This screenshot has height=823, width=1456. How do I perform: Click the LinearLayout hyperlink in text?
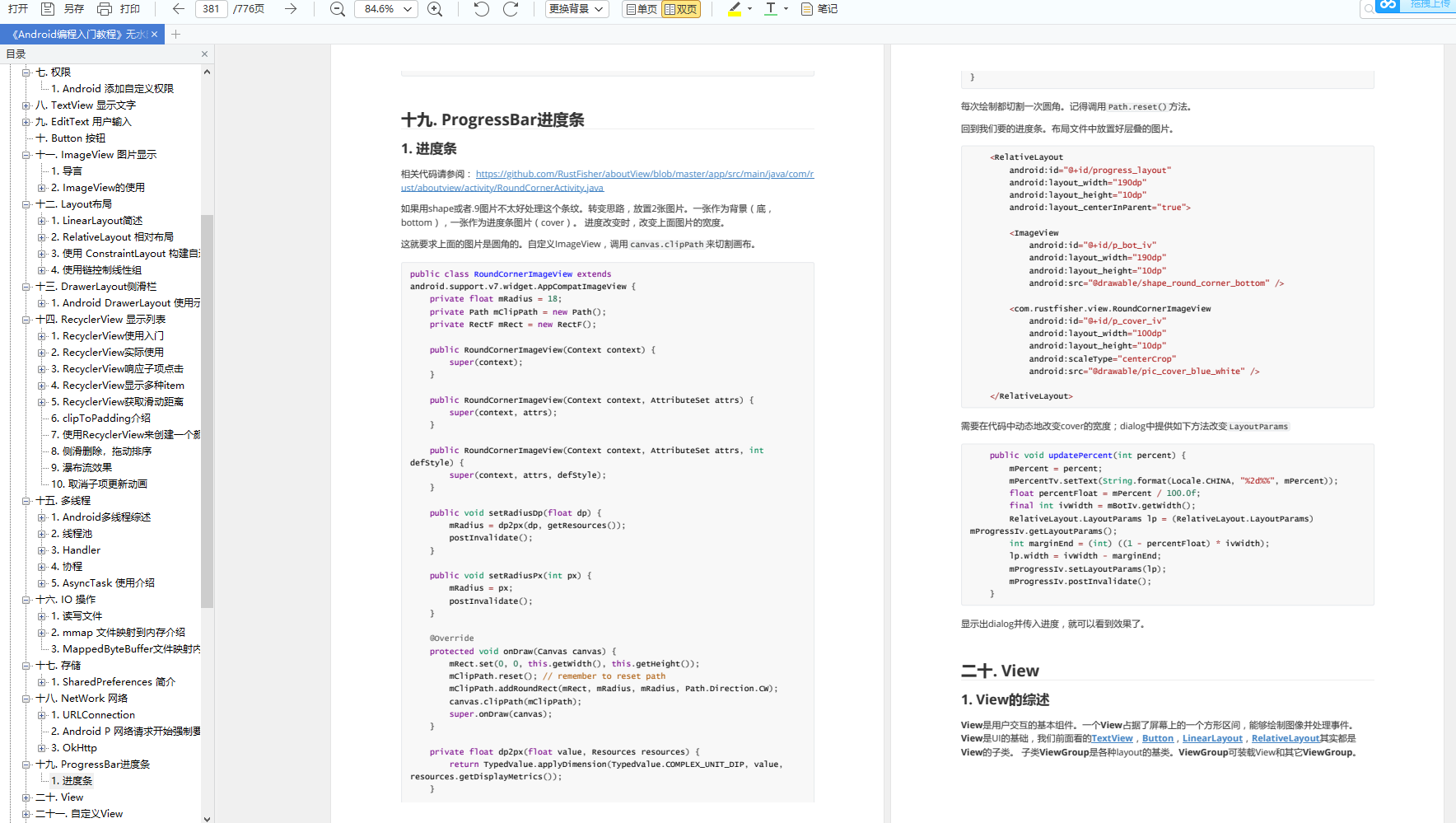coord(1211,739)
